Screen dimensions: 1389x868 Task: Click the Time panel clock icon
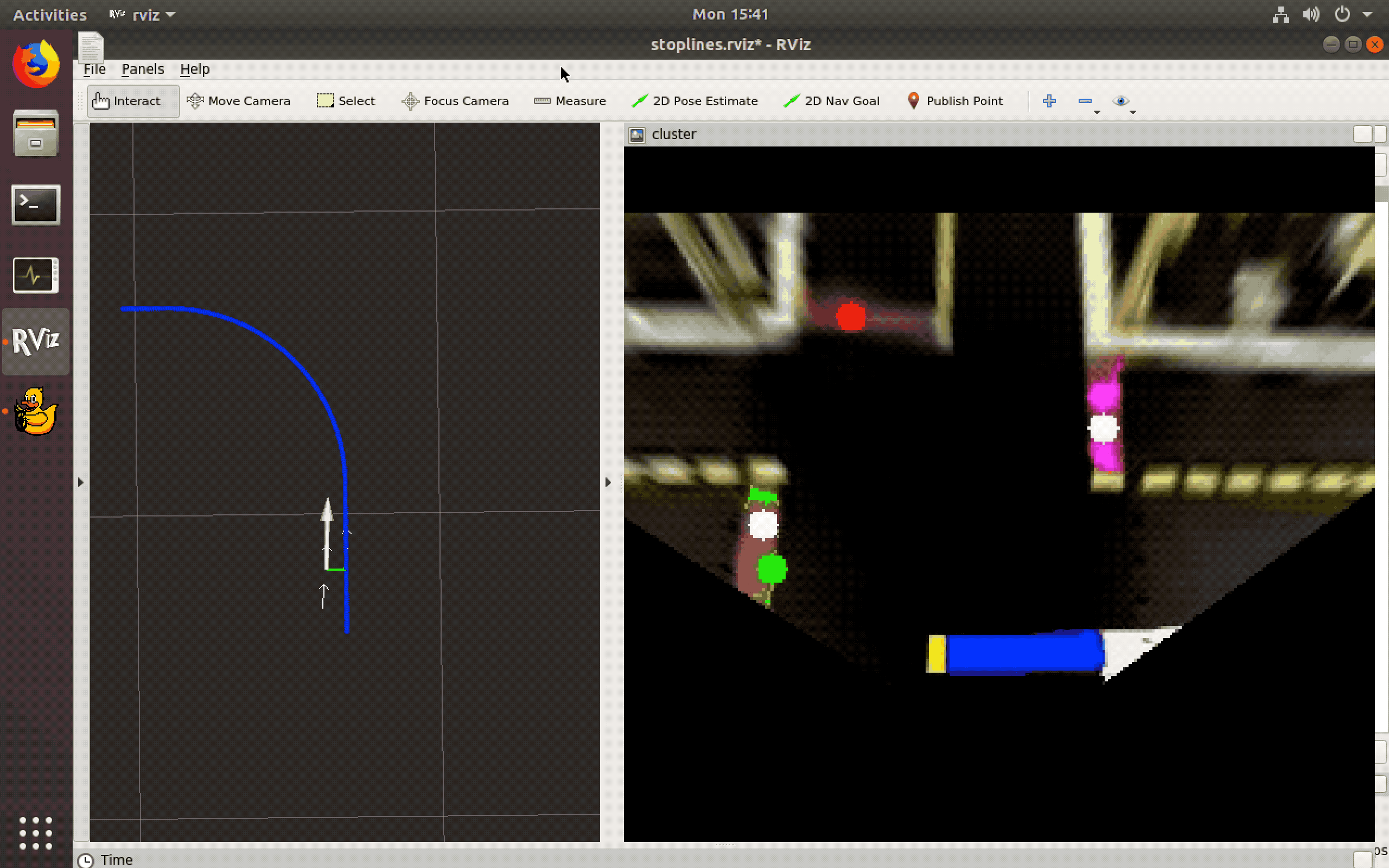(86, 859)
